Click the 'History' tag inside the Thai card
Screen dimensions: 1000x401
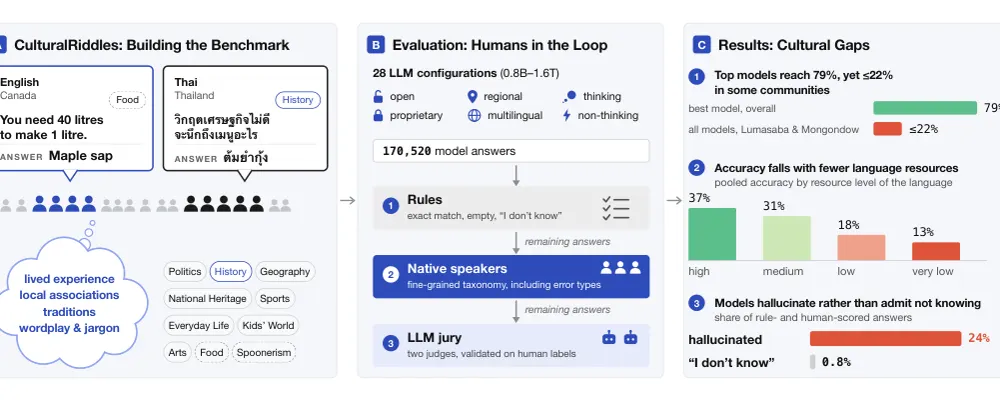(298, 100)
